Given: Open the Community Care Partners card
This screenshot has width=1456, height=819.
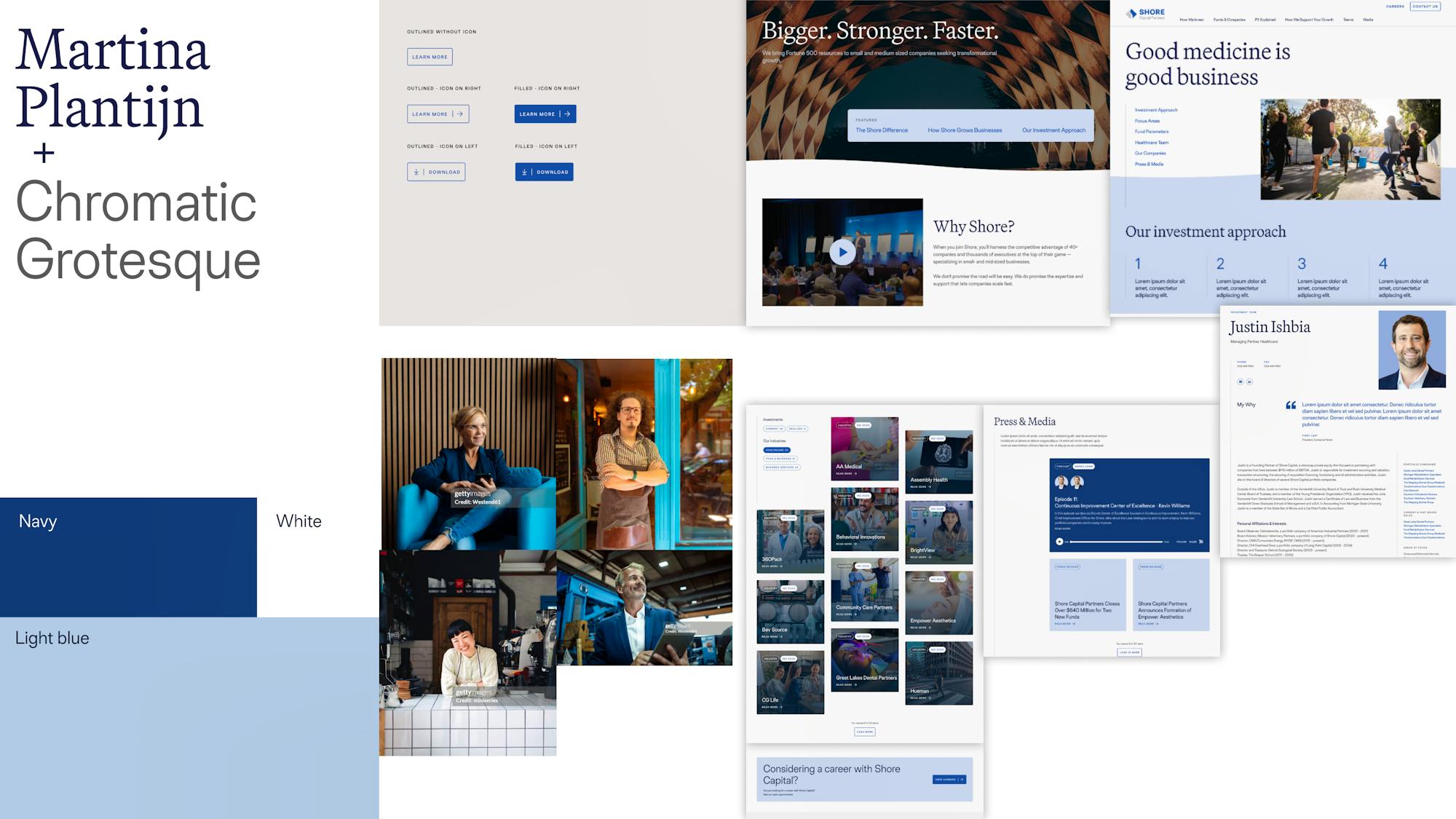Looking at the screenshot, I should tap(865, 590).
